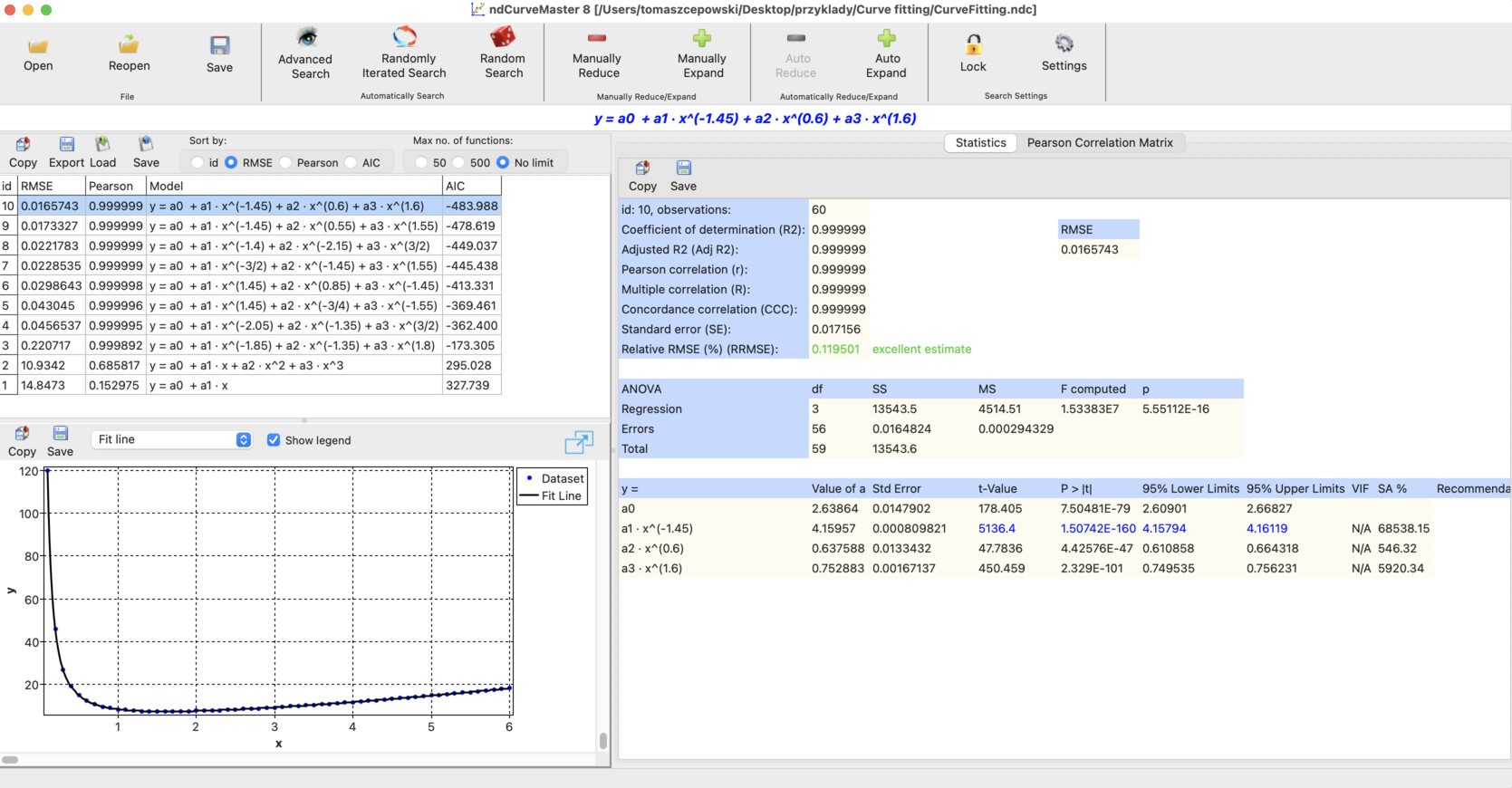
Task: Click the a3 · x^(1.6) t-Value 450.459
Action: [1001, 569]
